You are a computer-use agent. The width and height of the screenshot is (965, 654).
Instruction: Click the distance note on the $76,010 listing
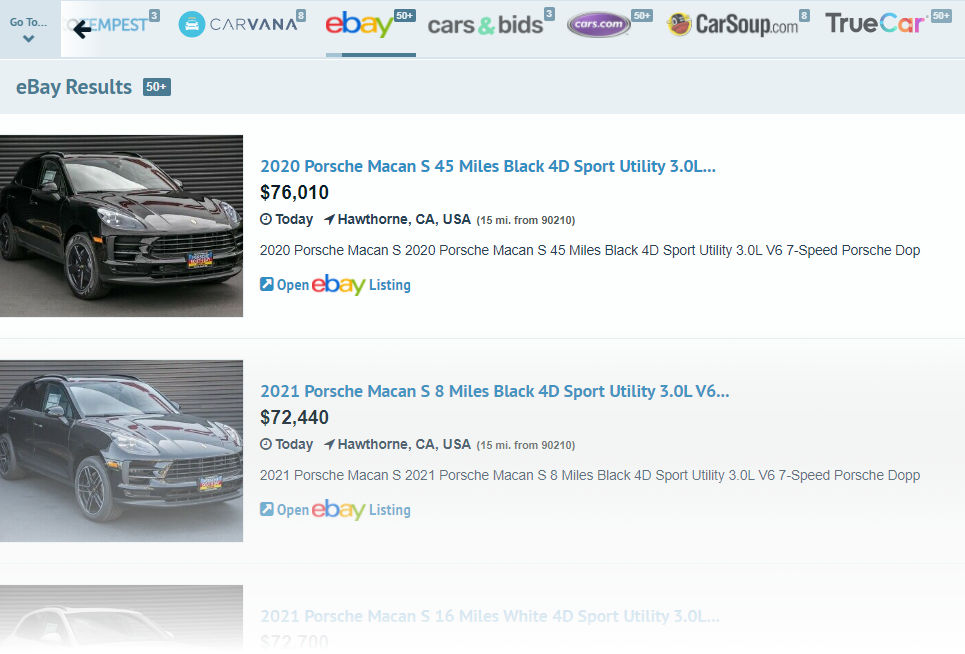tap(526, 220)
